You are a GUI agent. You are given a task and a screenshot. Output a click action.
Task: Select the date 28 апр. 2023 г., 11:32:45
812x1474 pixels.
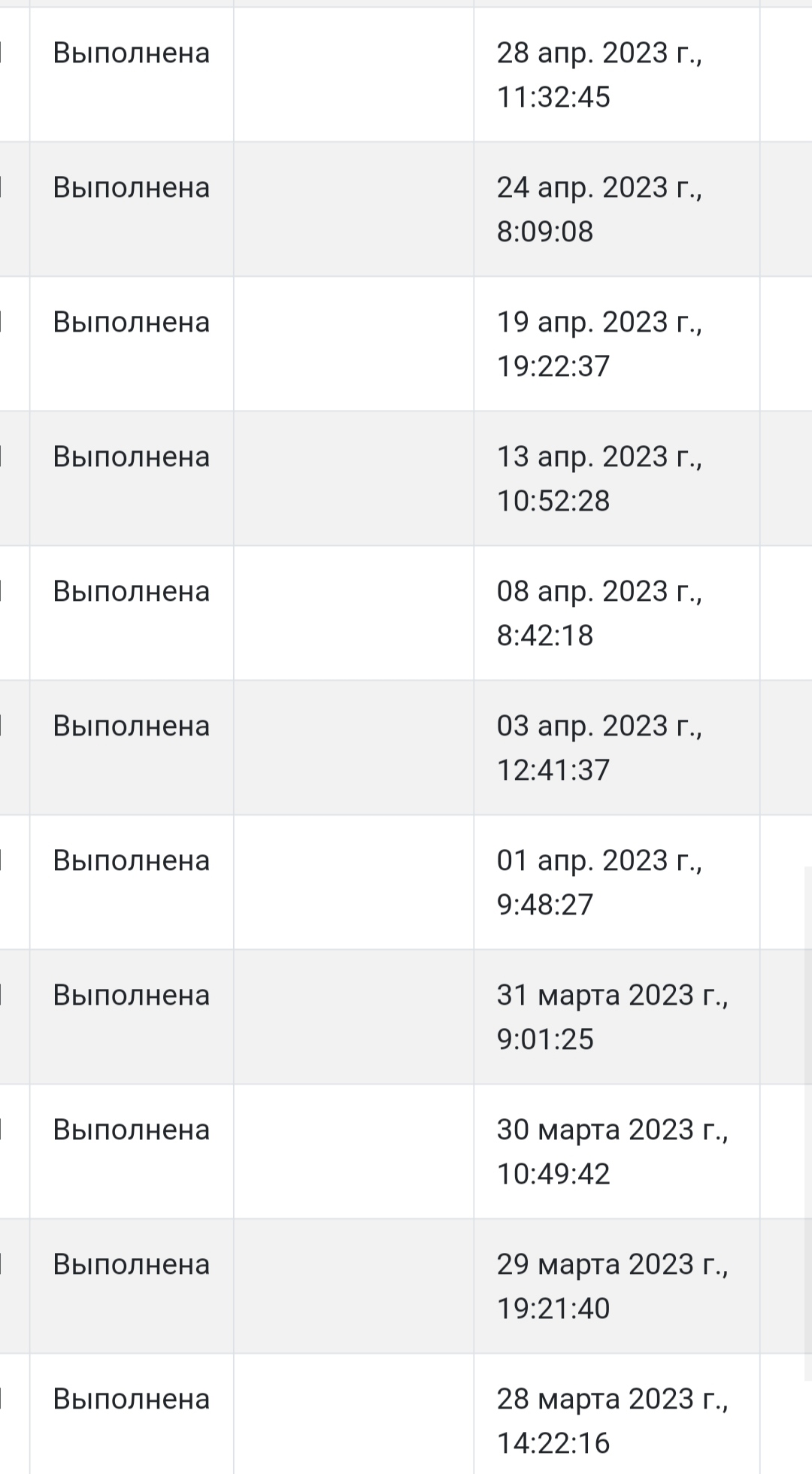pyautogui.click(x=599, y=74)
